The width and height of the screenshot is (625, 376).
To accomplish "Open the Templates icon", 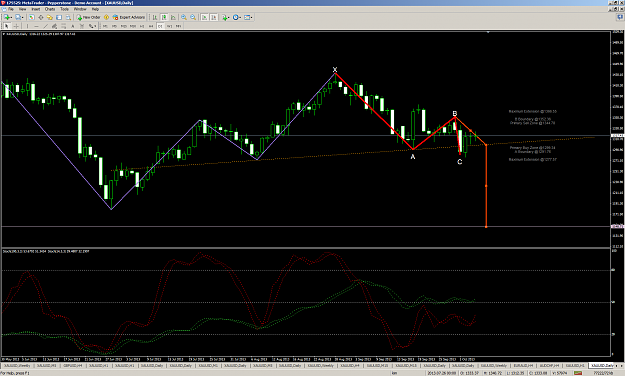I will click(247, 17).
